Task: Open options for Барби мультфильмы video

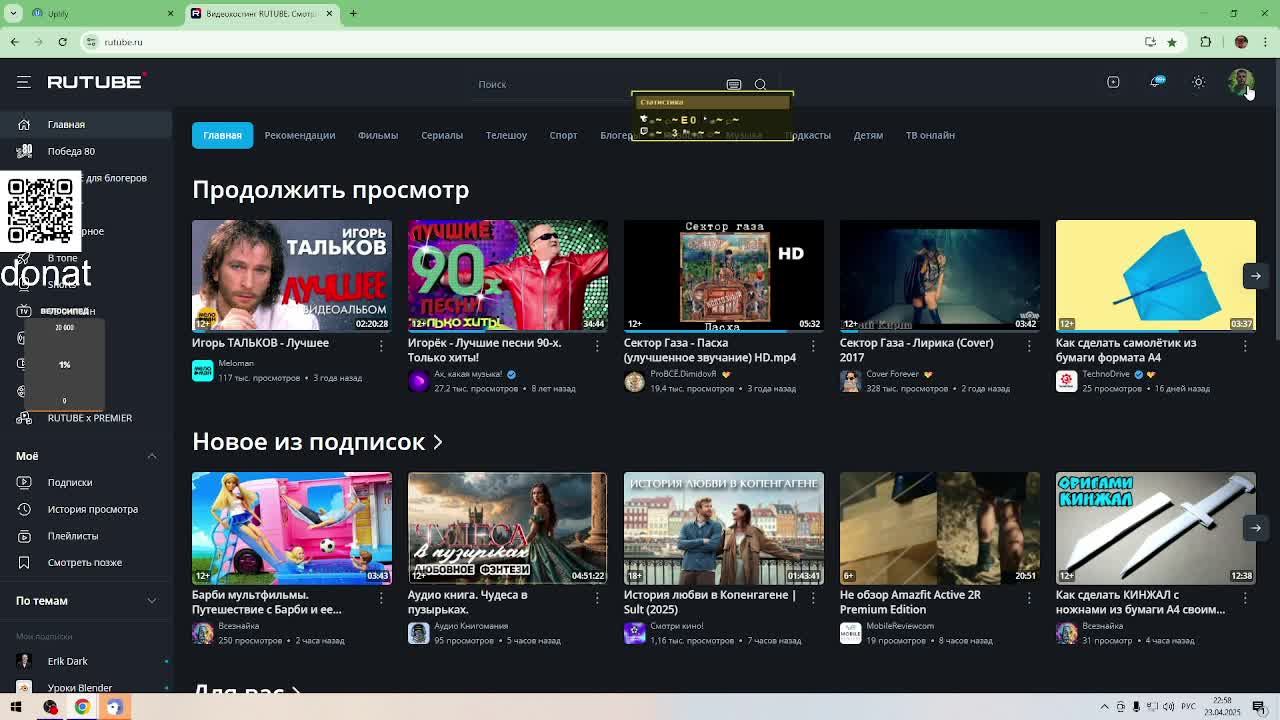Action: click(381, 598)
